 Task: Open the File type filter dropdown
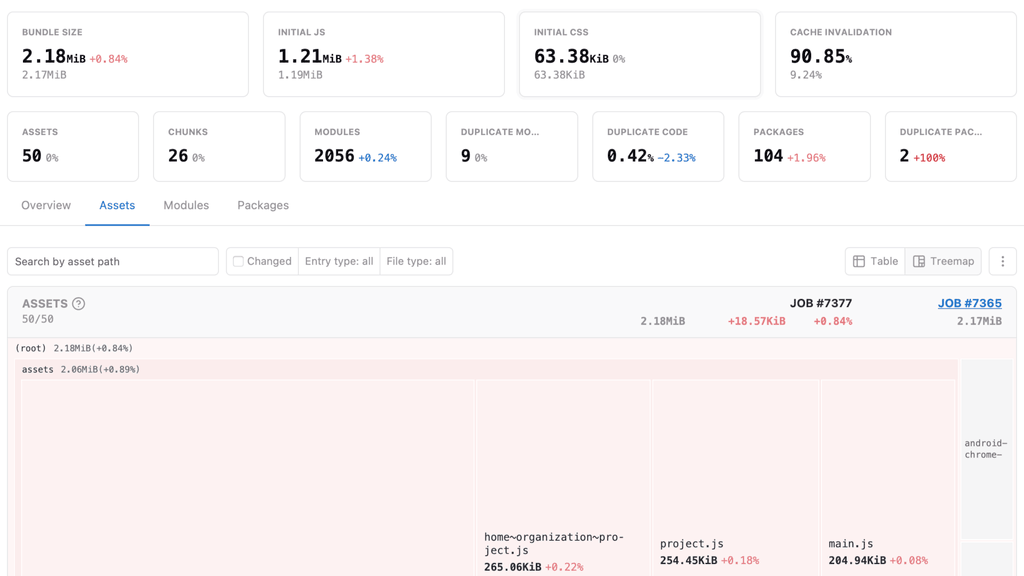click(416, 261)
